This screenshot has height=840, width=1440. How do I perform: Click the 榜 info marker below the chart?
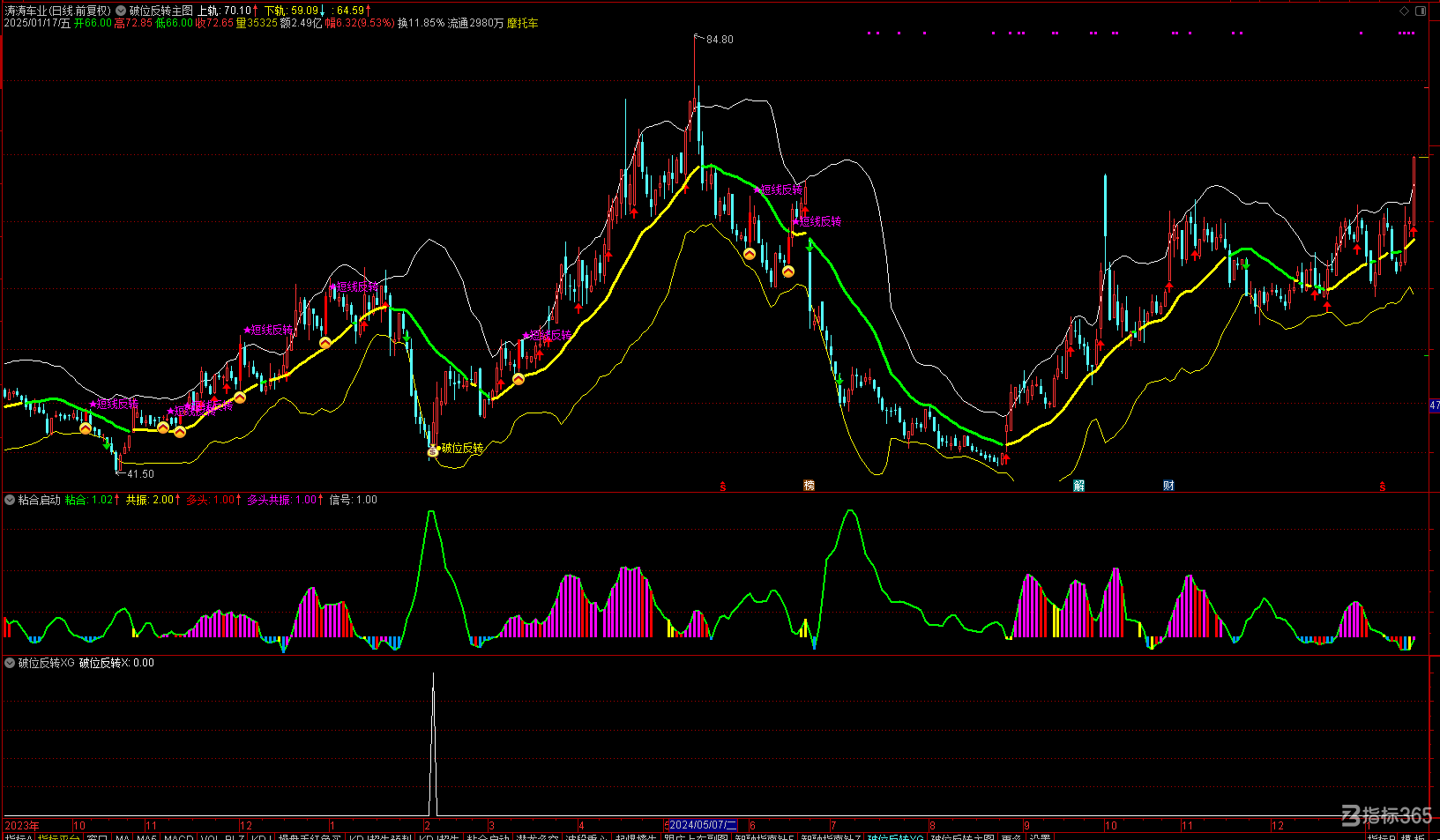pyautogui.click(x=810, y=486)
